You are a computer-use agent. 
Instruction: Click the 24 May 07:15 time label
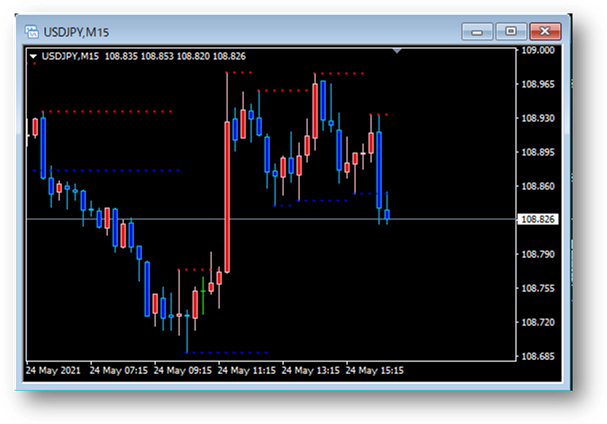coord(119,371)
